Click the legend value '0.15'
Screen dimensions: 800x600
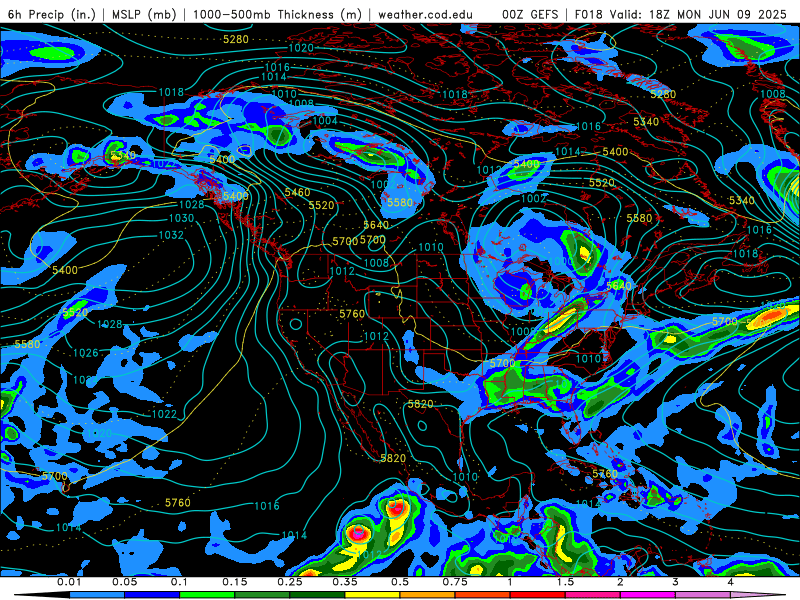pos(235,582)
